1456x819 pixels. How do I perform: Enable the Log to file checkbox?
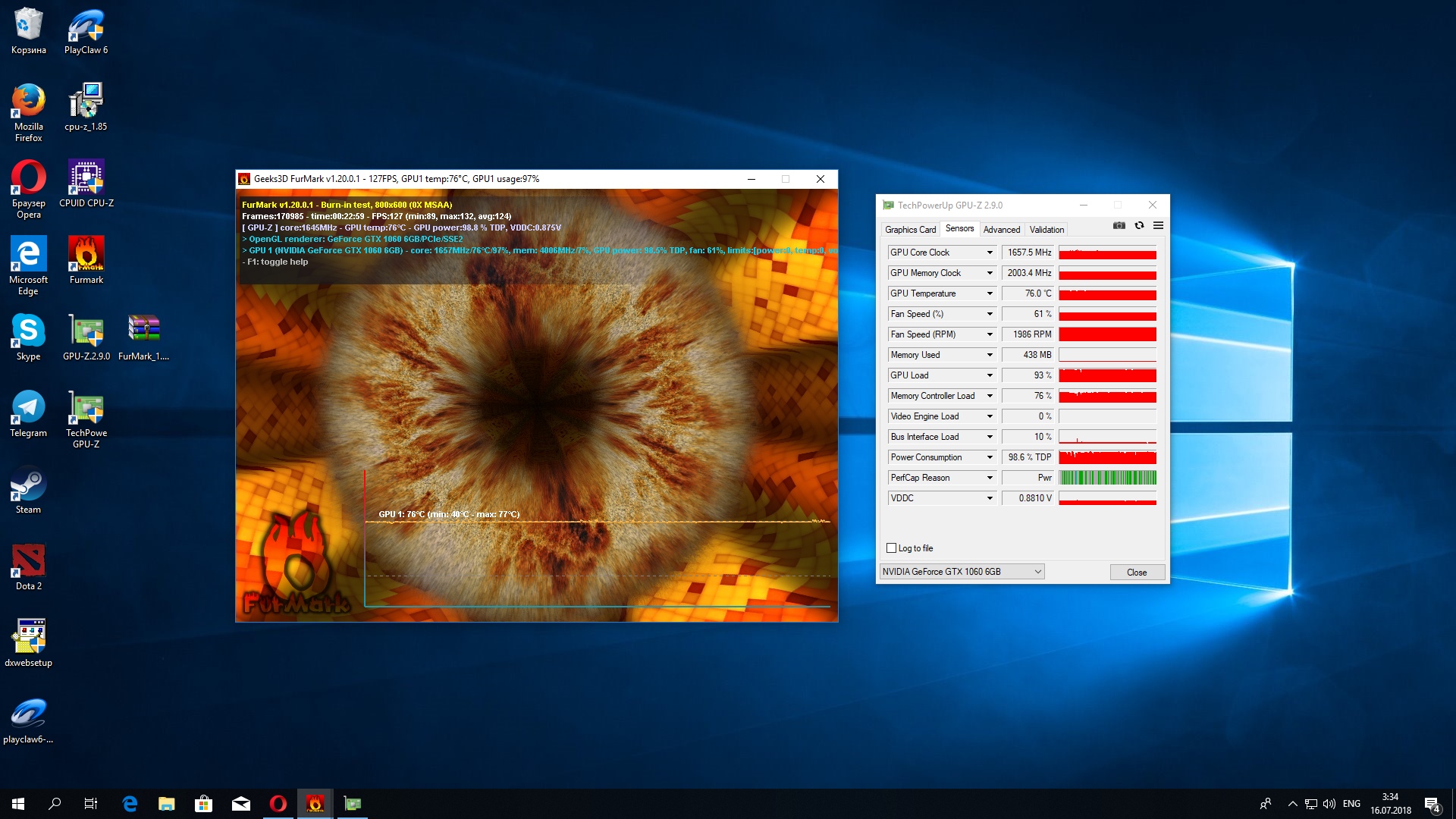[891, 548]
